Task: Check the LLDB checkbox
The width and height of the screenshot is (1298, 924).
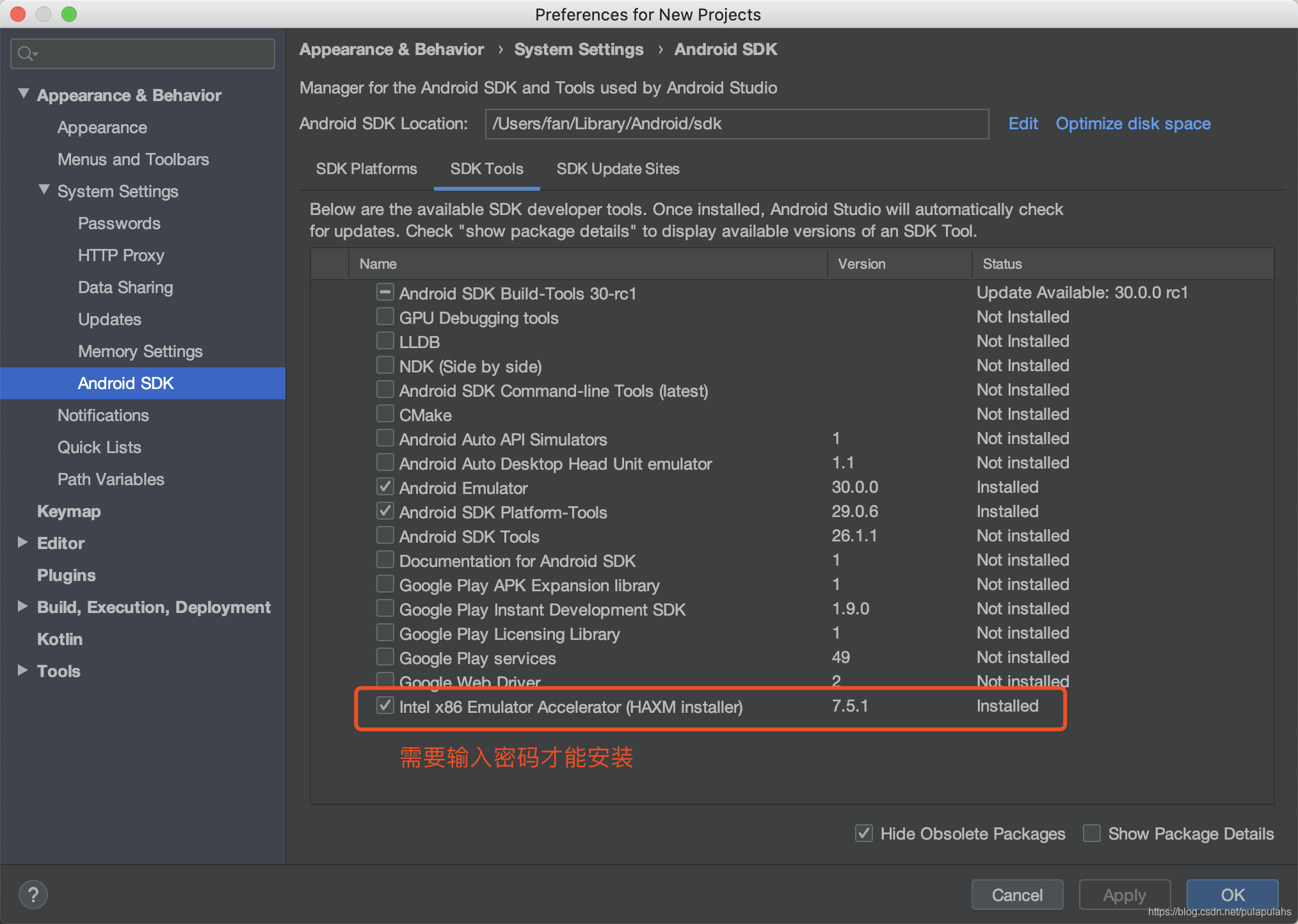Action: tap(385, 341)
